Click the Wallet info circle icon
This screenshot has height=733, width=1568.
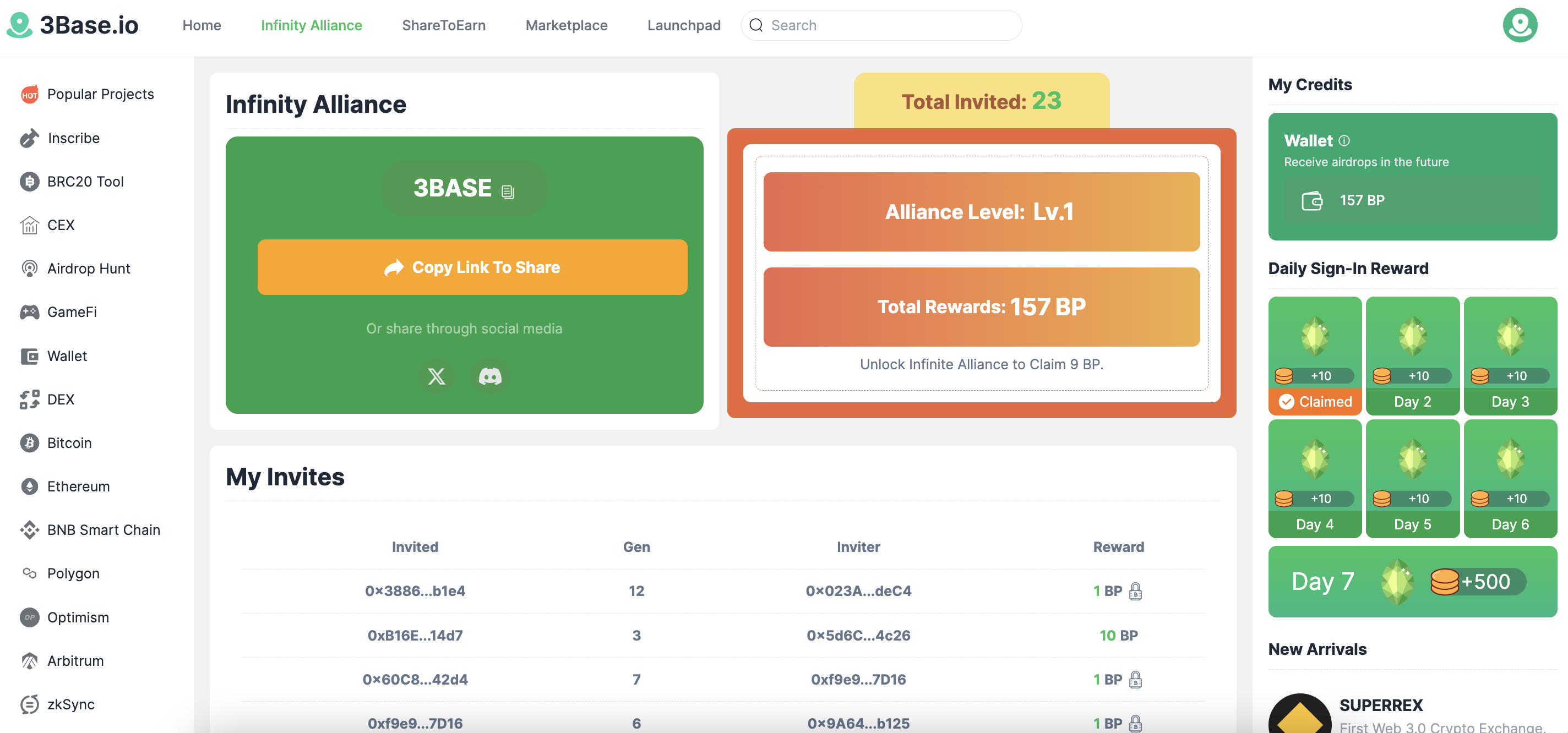[x=1344, y=140]
